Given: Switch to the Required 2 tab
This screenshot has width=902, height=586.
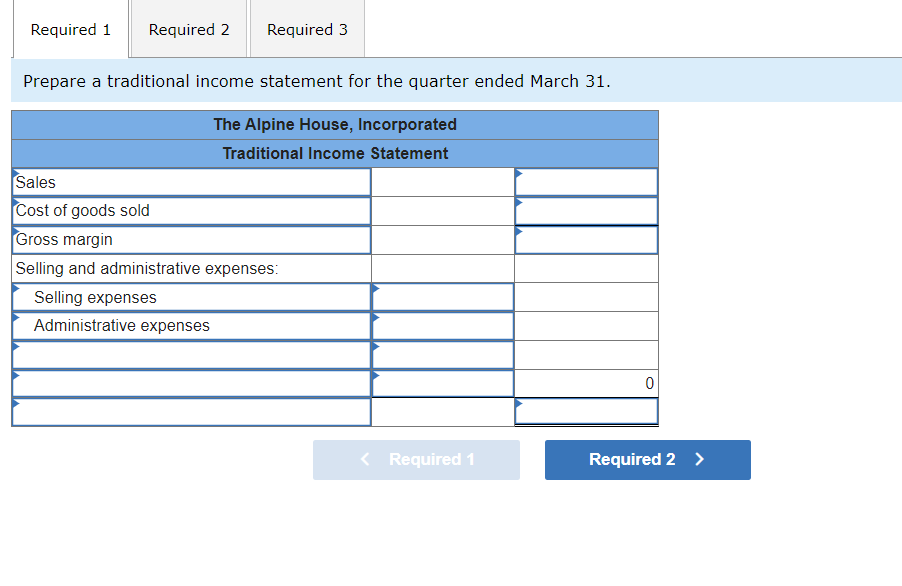Looking at the screenshot, I should [188, 29].
